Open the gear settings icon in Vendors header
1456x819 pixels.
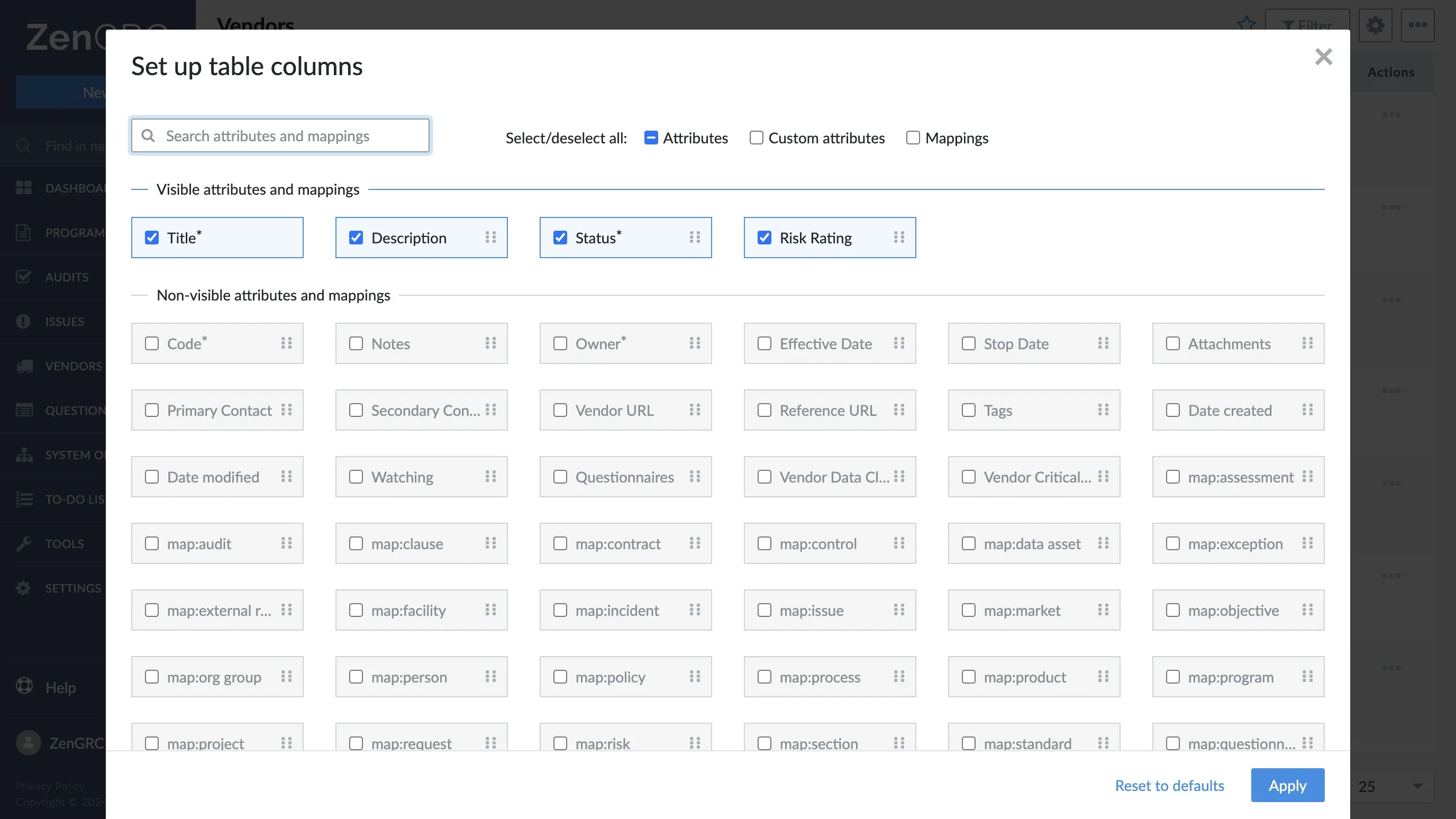click(1375, 25)
